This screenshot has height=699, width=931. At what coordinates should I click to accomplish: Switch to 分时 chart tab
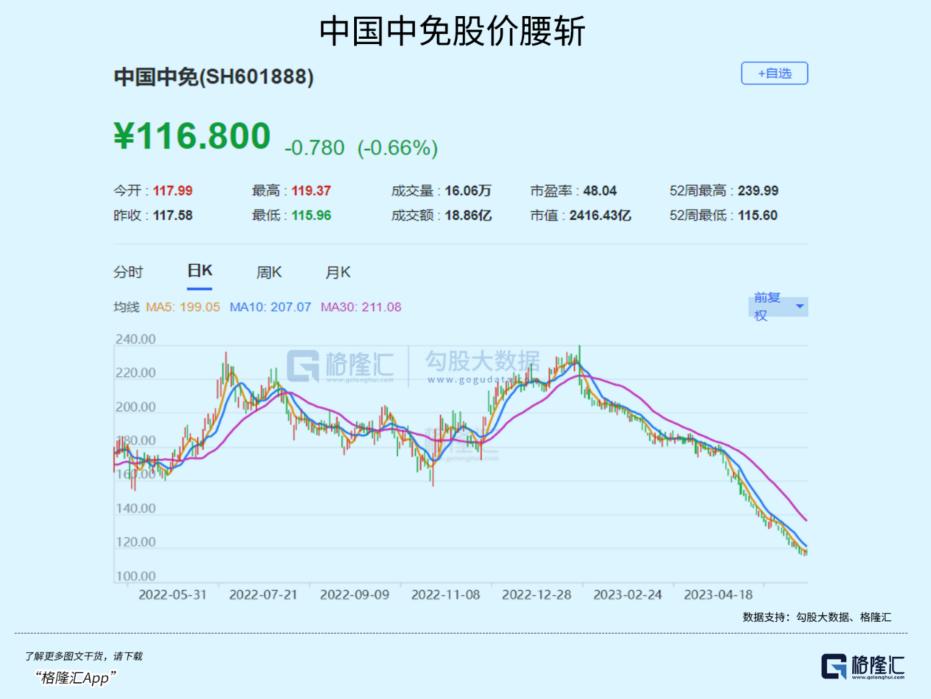[x=128, y=272]
